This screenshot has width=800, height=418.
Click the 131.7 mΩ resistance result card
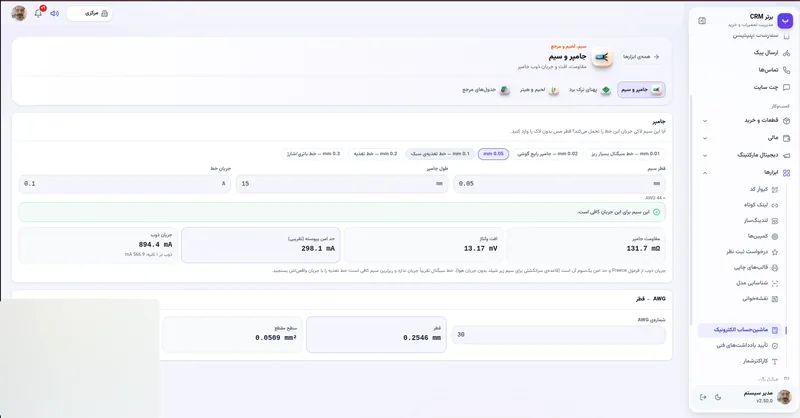coord(586,245)
